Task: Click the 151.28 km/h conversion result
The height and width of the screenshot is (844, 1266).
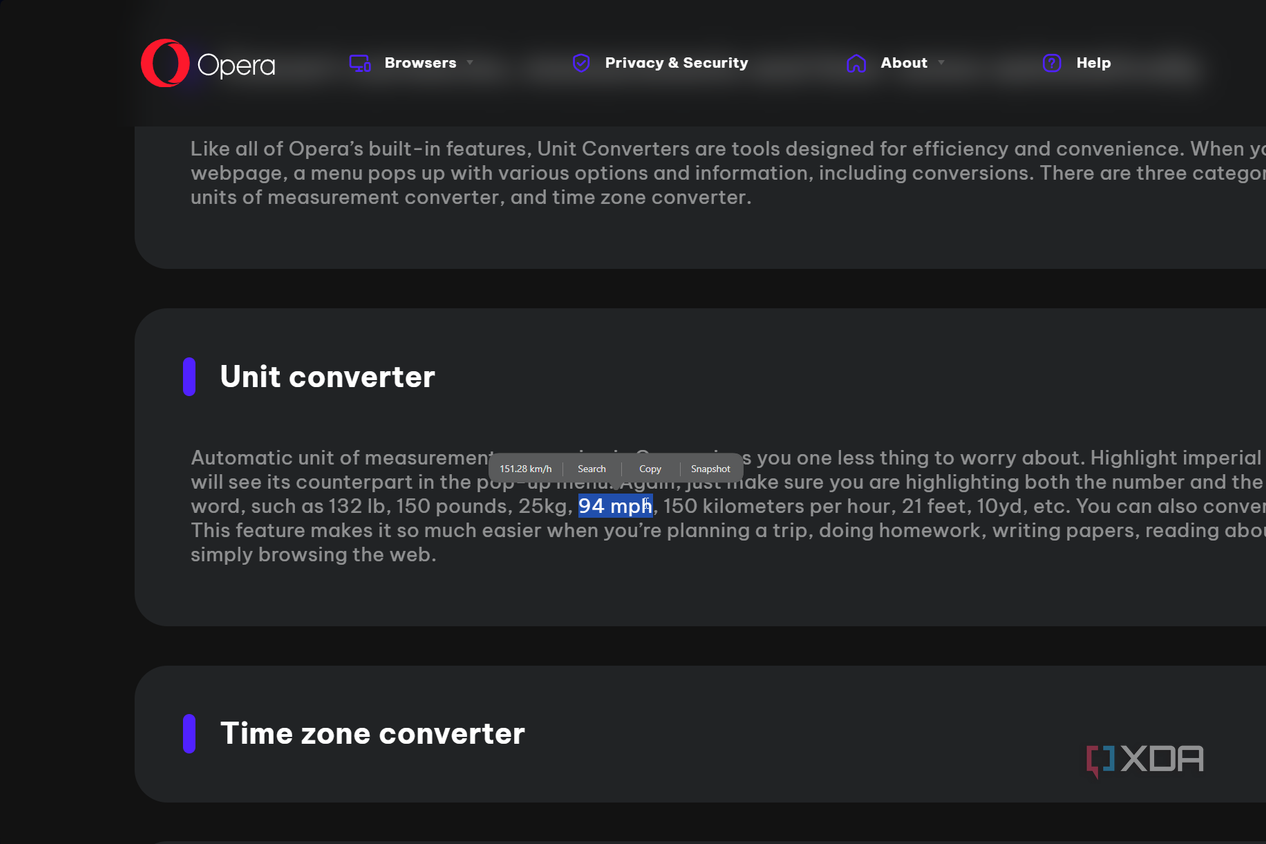Action: [526, 469]
